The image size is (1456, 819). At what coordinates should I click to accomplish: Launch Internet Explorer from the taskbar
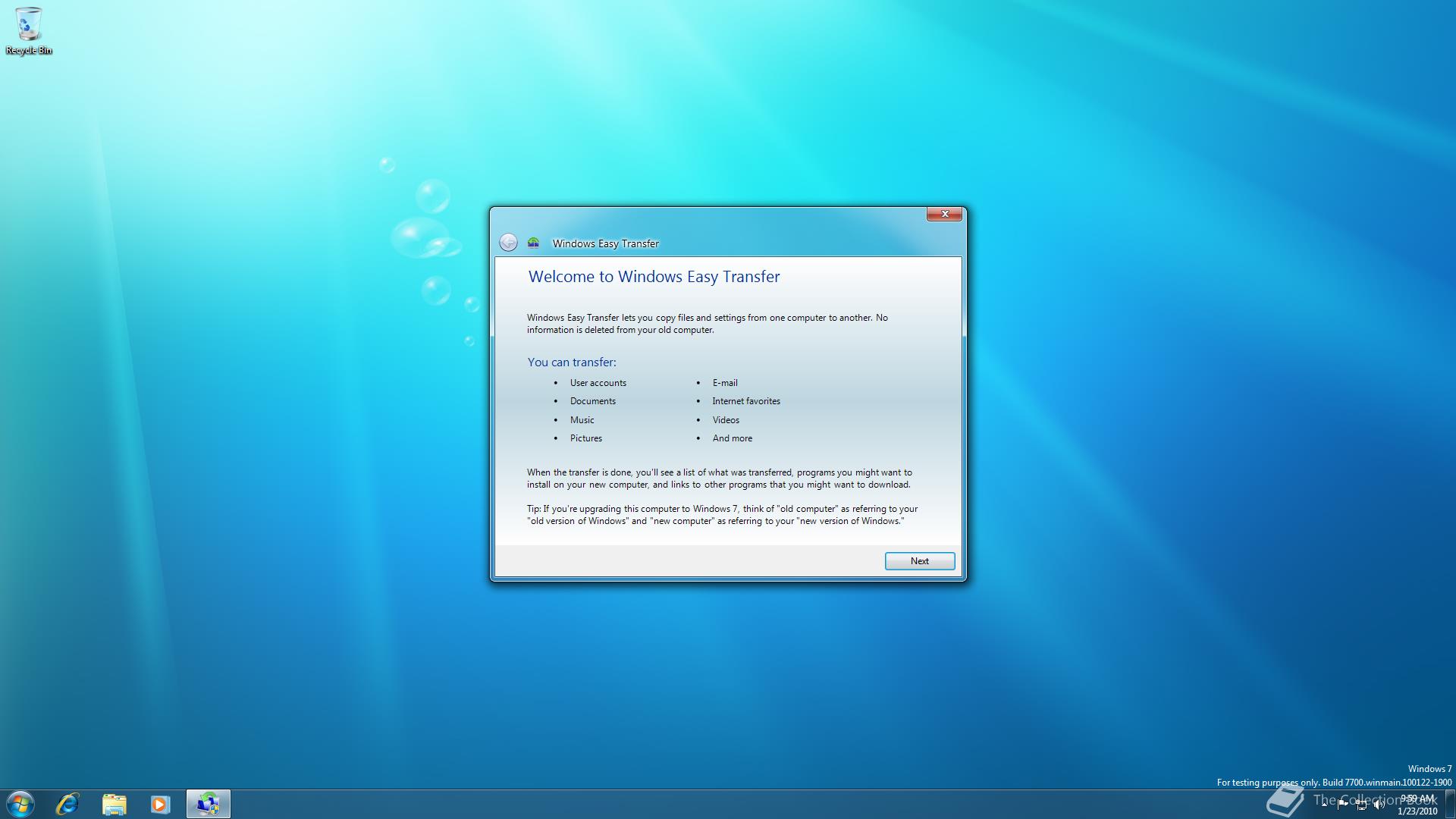pyautogui.click(x=67, y=803)
